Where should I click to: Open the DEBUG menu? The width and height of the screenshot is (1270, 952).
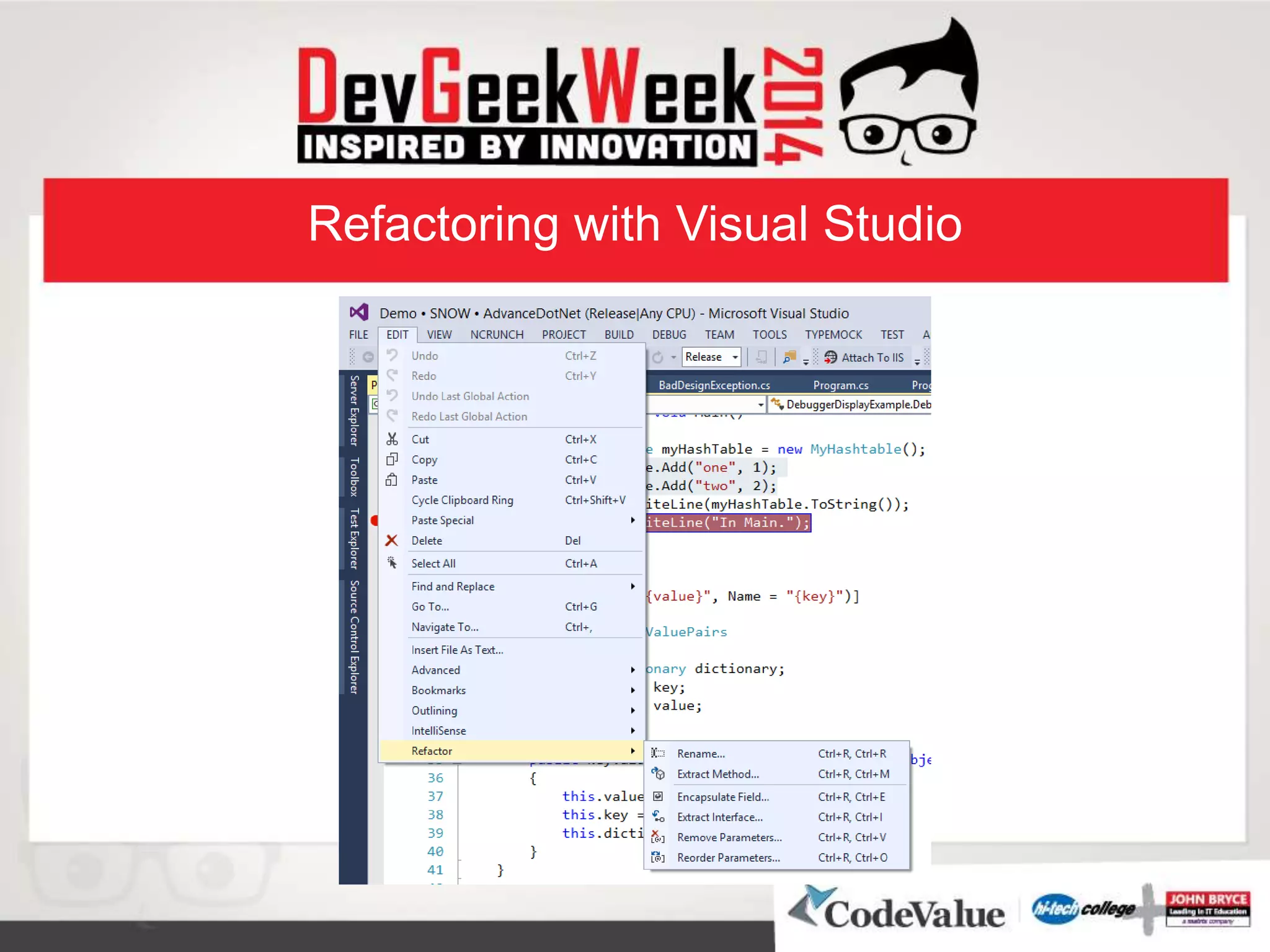(x=668, y=335)
